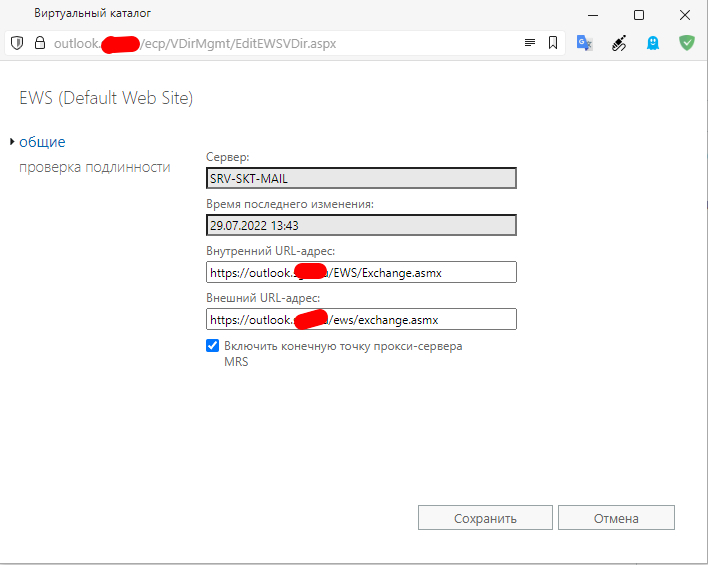Click the Сохранить button
The height and width of the screenshot is (565, 708).
coord(485,518)
